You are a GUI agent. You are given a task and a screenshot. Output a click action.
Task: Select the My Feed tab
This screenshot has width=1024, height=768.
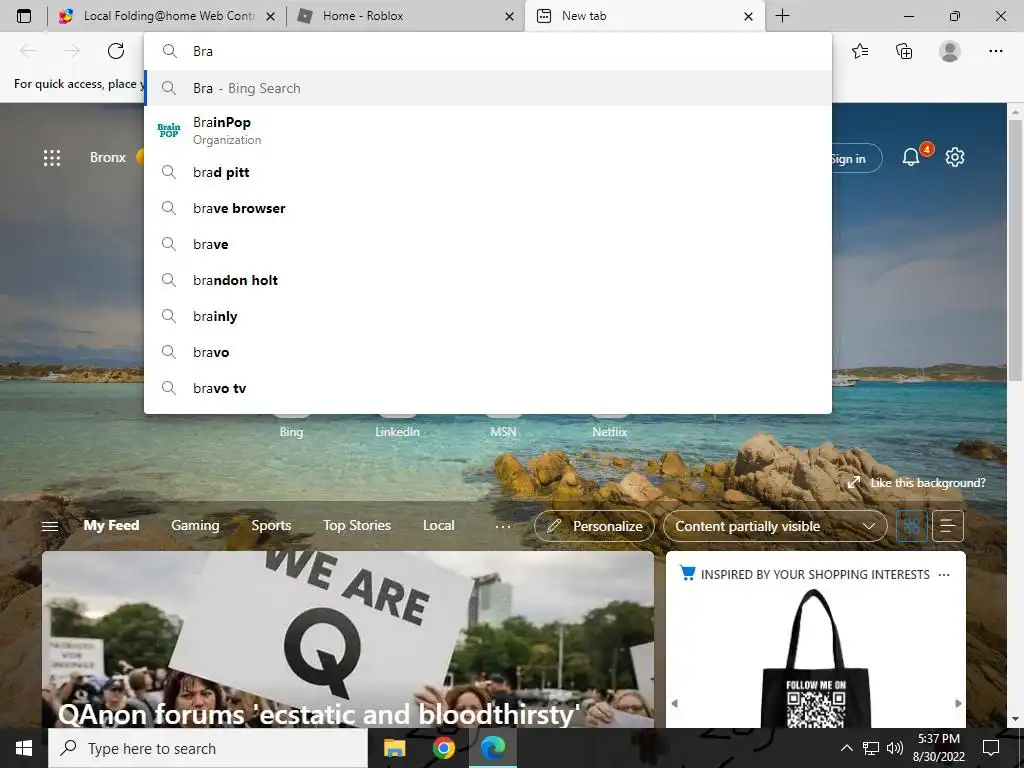111,526
